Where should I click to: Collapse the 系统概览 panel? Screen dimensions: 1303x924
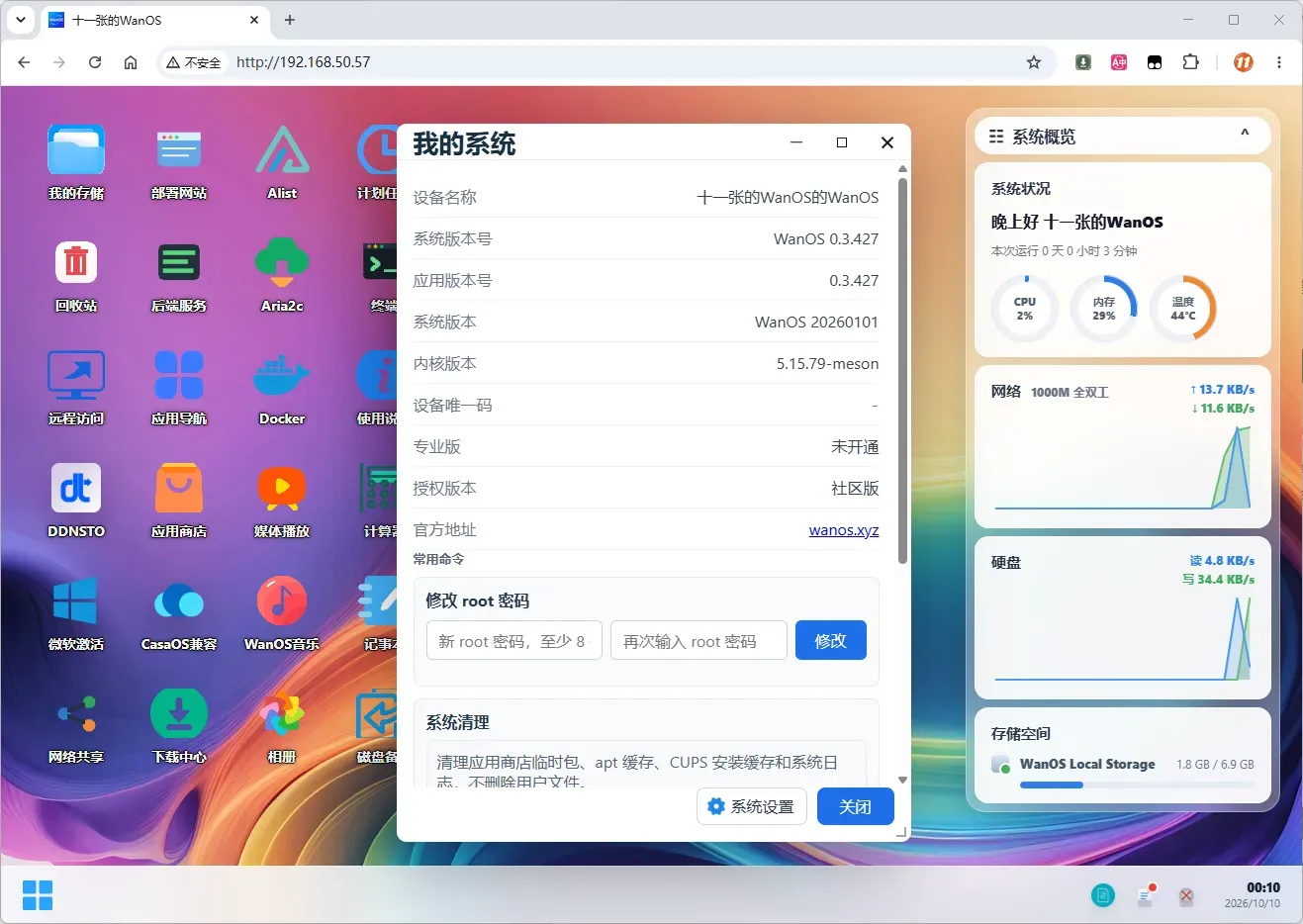1245,135
